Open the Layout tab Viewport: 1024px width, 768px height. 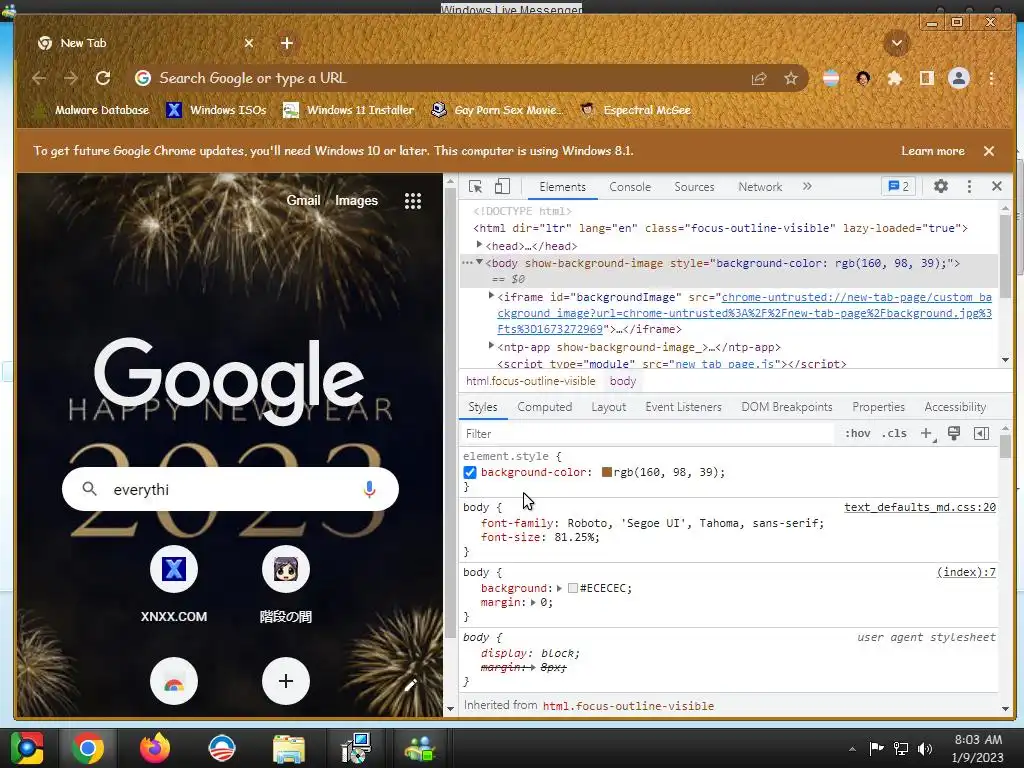click(x=608, y=407)
